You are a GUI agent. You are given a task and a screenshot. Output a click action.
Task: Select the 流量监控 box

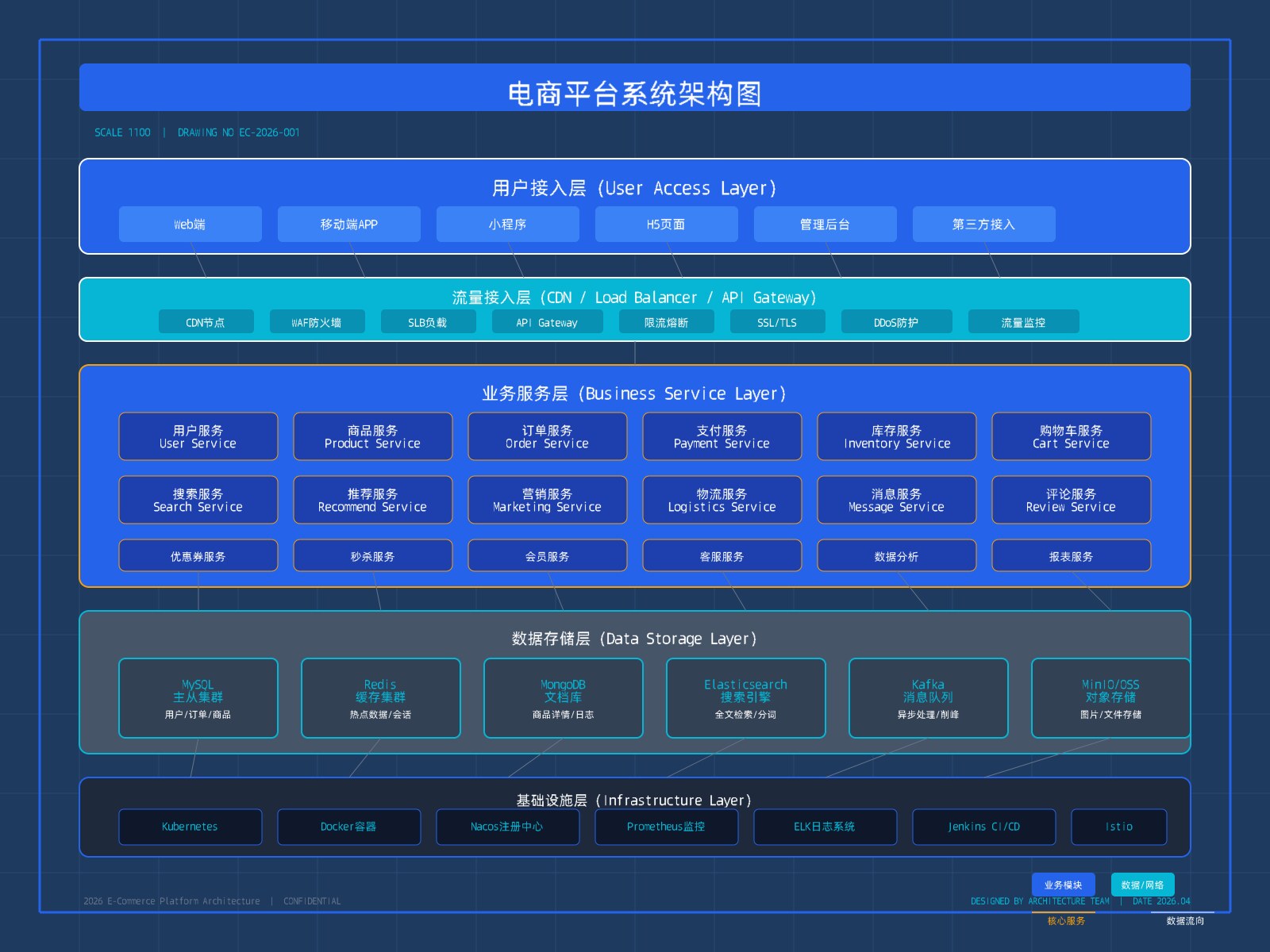point(1024,321)
